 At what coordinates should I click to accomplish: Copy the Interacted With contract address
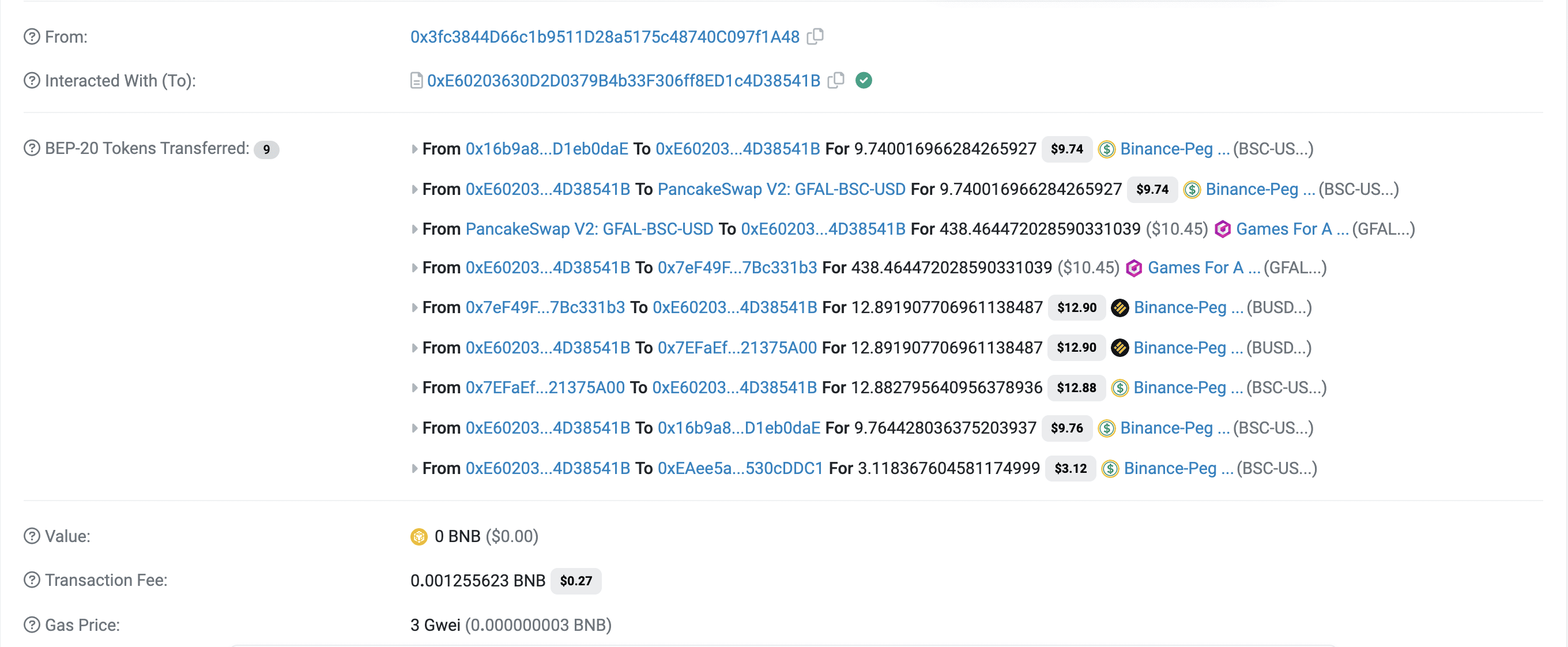(836, 80)
